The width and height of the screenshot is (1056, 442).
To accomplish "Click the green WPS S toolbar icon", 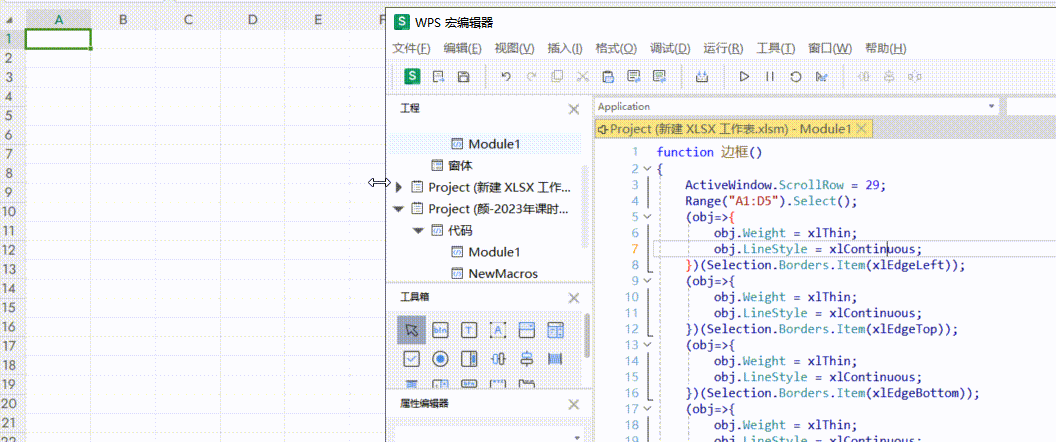I will point(411,76).
